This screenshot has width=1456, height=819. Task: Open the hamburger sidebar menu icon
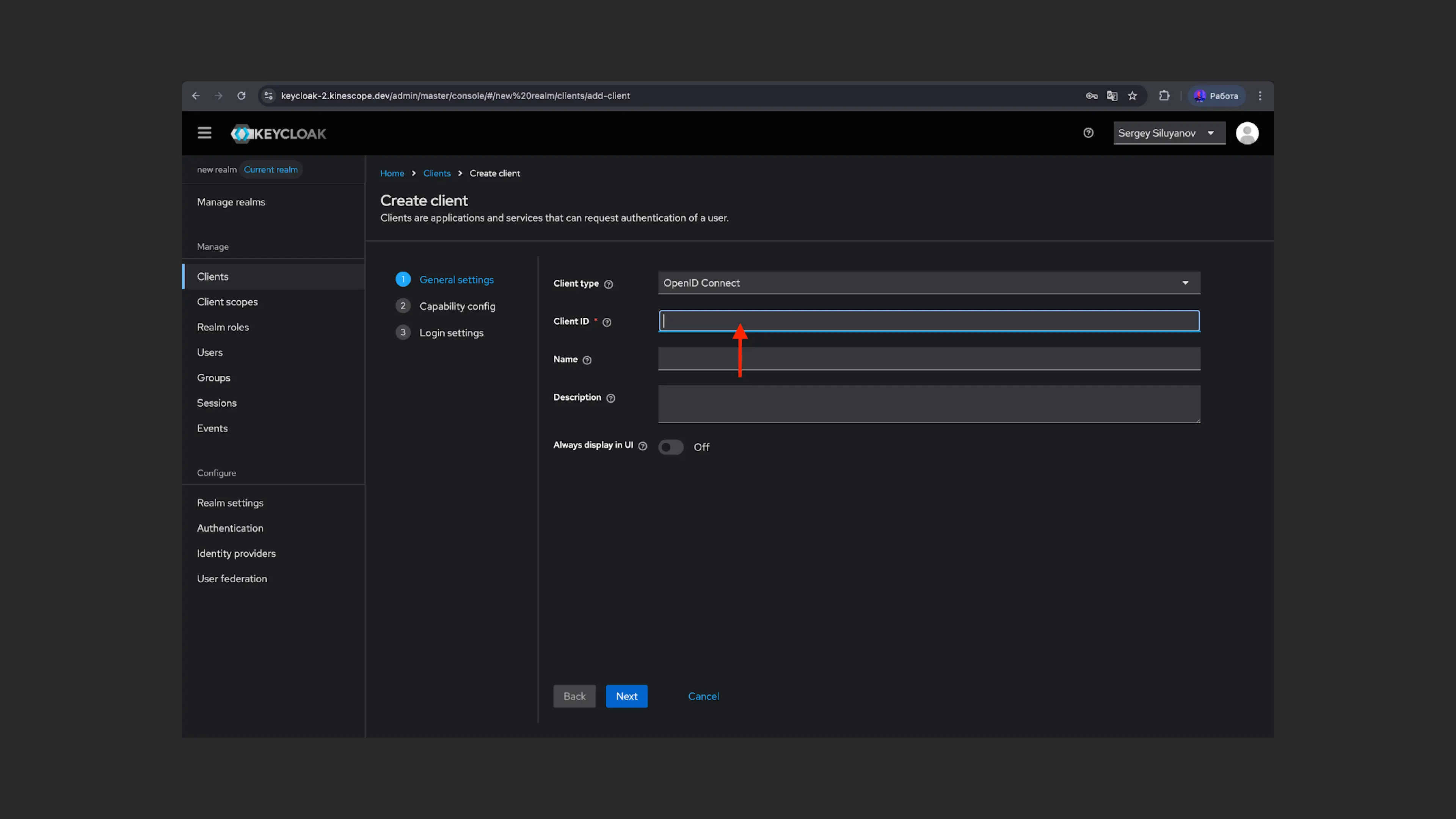click(x=204, y=133)
